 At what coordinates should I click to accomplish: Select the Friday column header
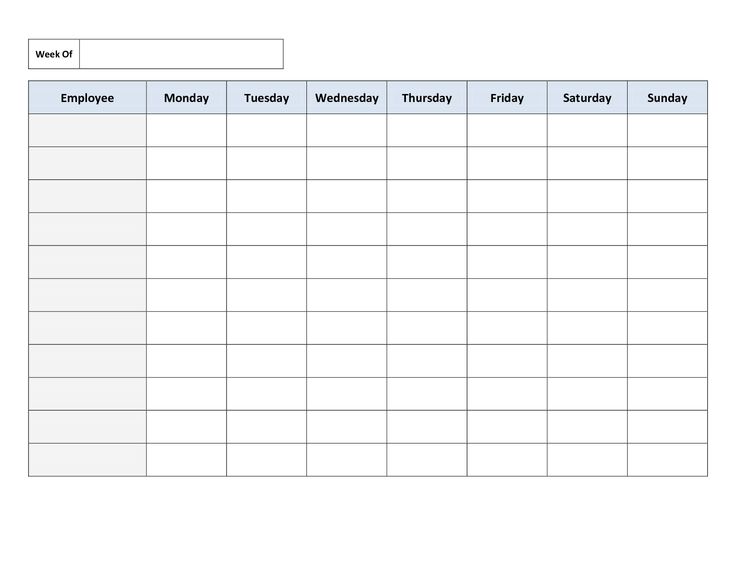click(507, 98)
